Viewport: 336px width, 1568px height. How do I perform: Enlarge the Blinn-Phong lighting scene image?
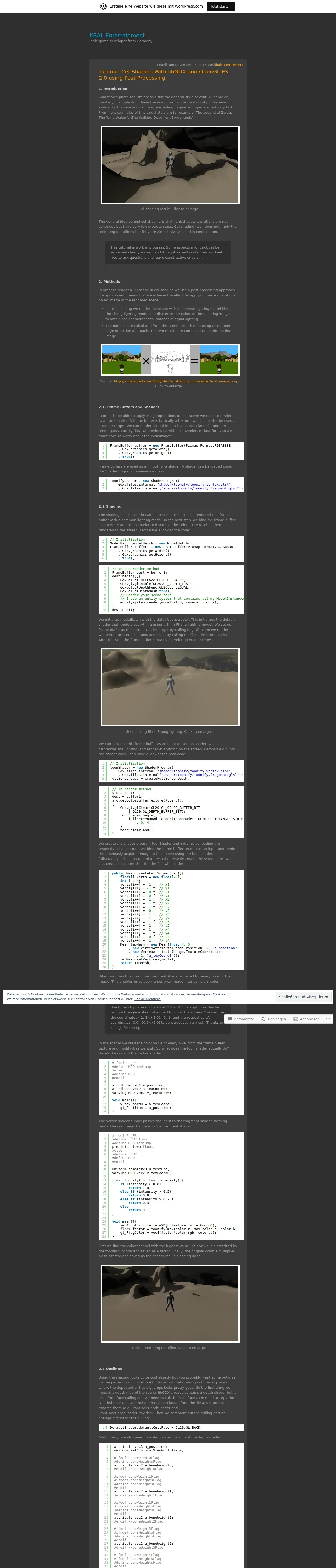coord(170,687)
